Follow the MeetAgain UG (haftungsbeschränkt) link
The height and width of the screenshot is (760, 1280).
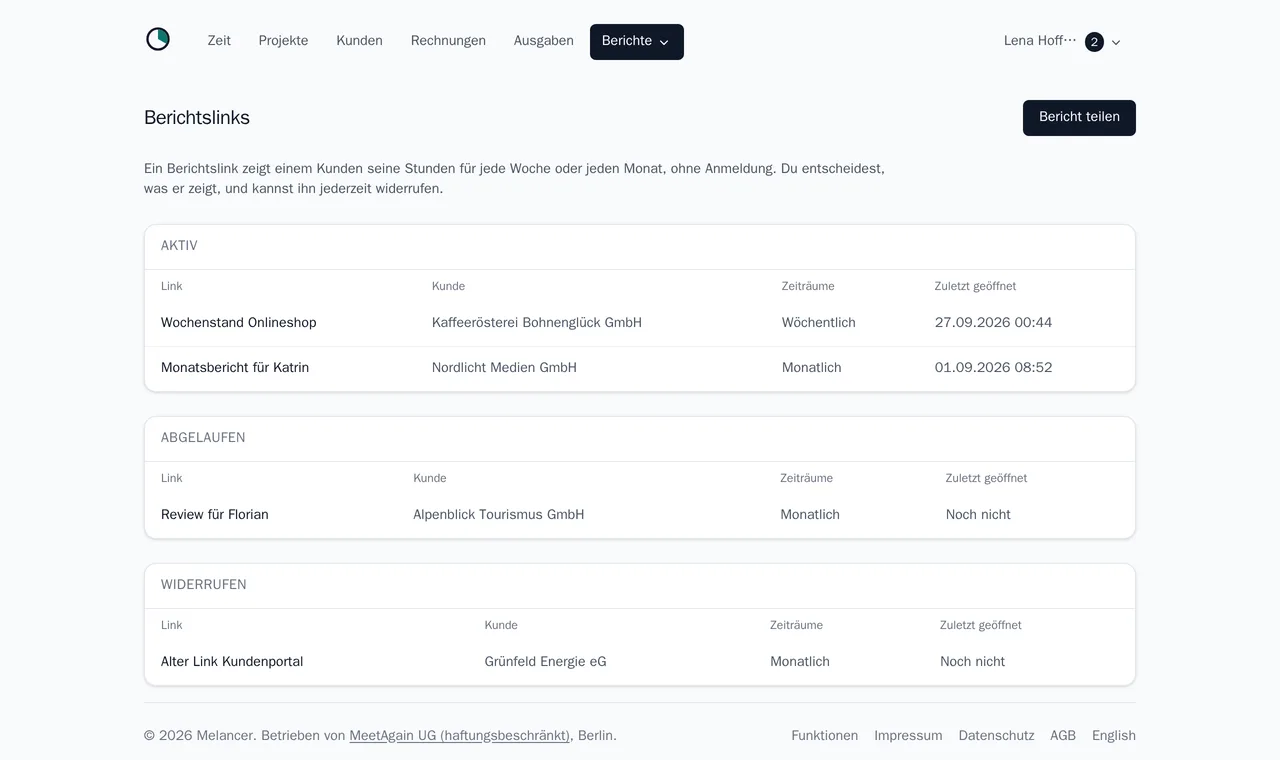tap(459, 736)
